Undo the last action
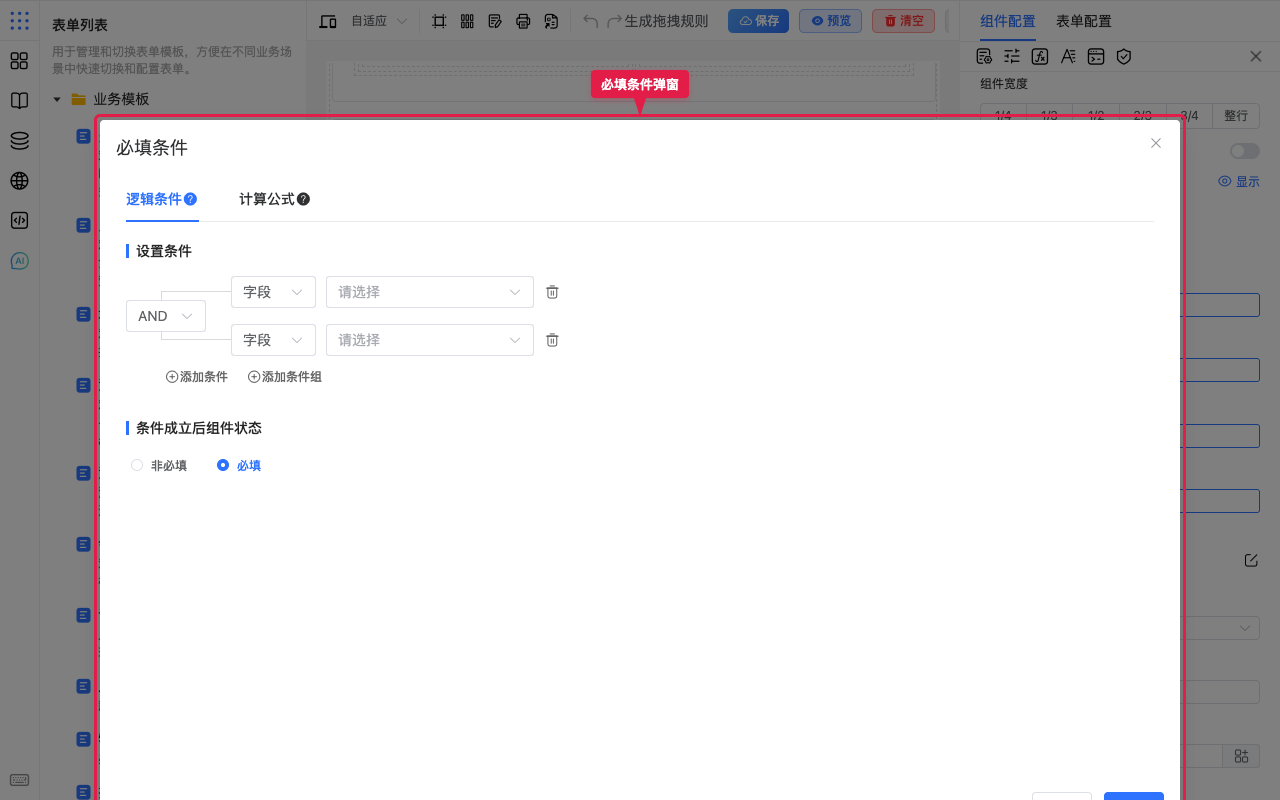This screenshot has height=800, width=1280. (591, 21)
